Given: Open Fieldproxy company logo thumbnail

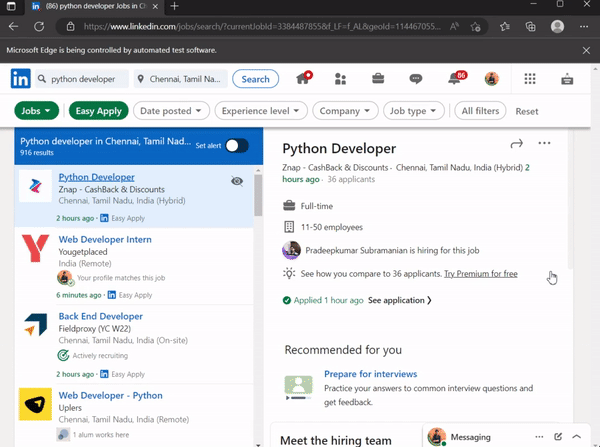Looking at the screenshot, I should click(x=35, y=325).
